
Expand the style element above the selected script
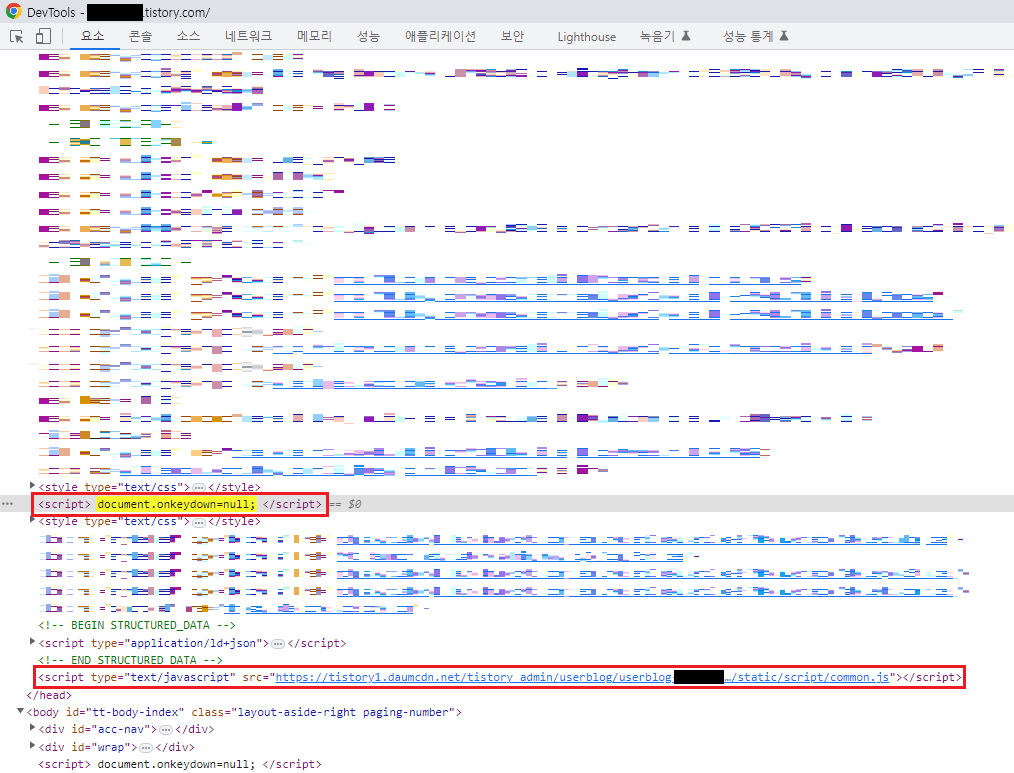pyautogui.click(x=32, y=485)
